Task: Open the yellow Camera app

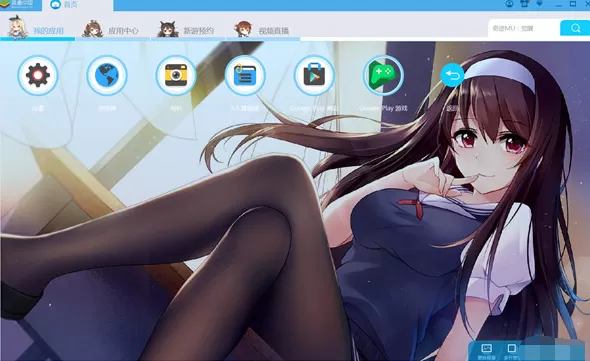Action: pyautogui.click(x=176, y=75)
